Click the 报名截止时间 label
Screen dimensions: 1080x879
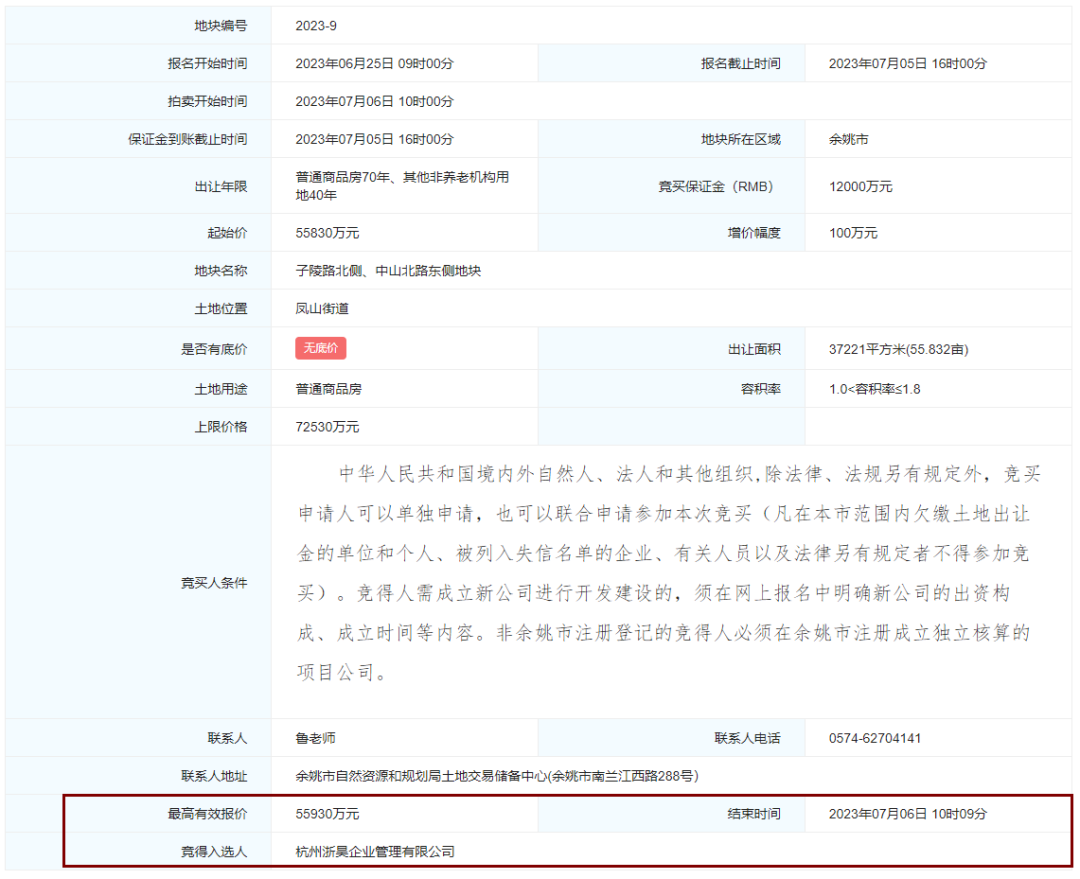pos(740,63)
